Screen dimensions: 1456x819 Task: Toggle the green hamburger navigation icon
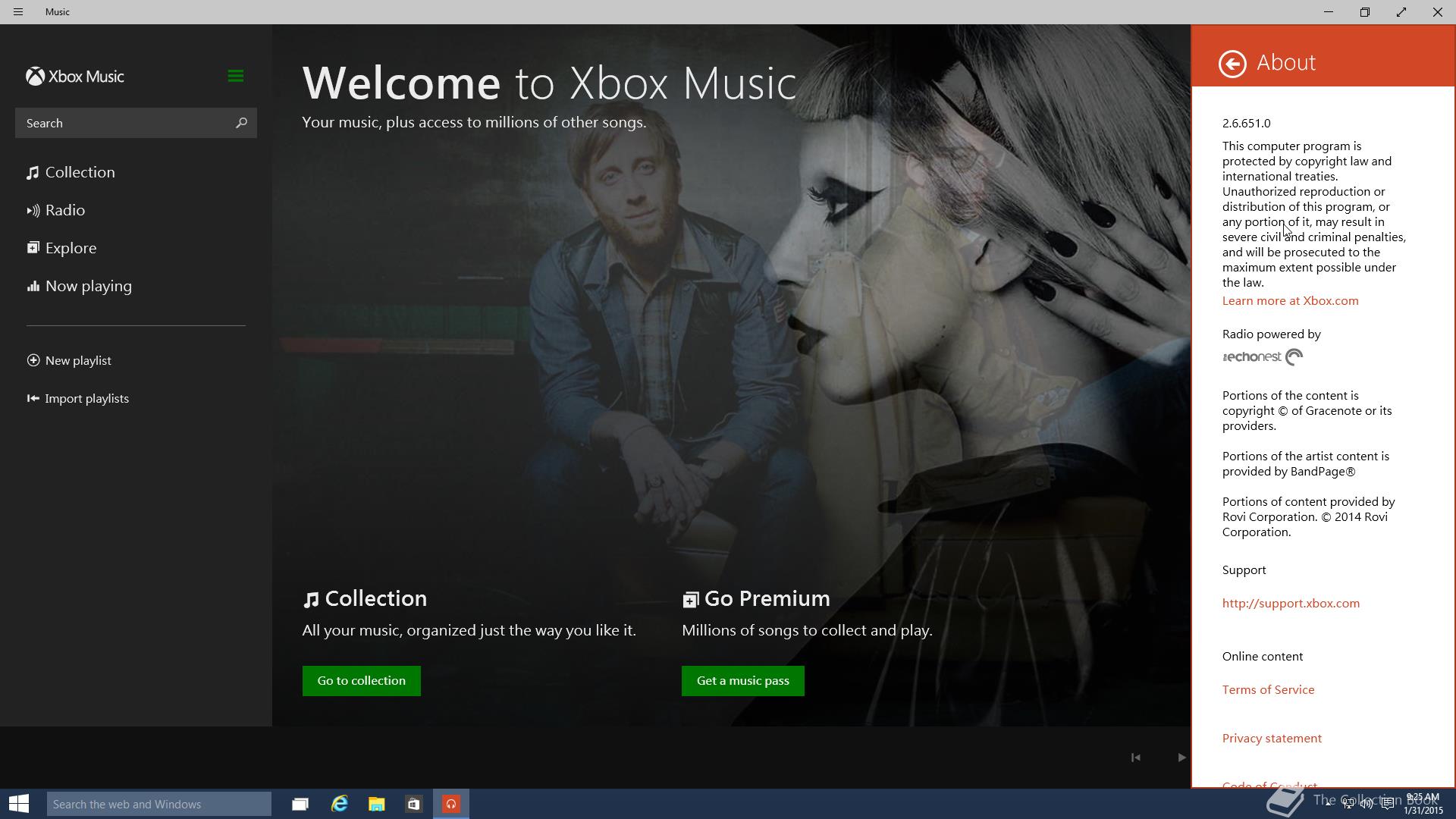[235, 76]
